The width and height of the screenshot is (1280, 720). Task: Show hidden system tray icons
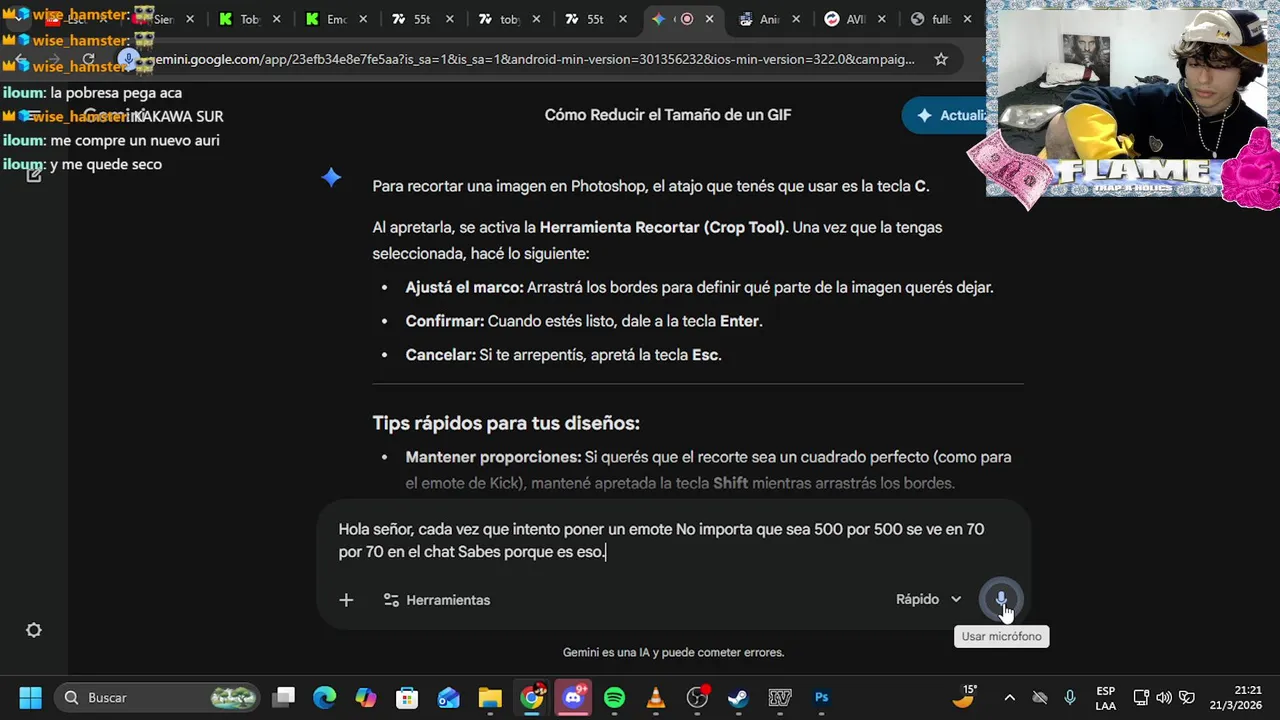pyautogui.click(x=1009, y=697)
